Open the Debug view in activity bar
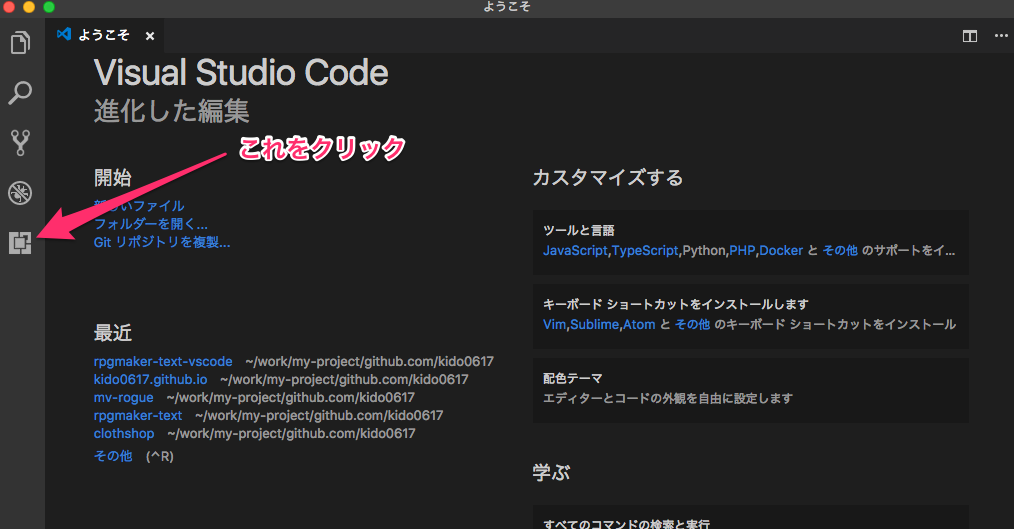The width and height of the screenshot is (1014, 529). pyautogui.click(x=20, y=193)
